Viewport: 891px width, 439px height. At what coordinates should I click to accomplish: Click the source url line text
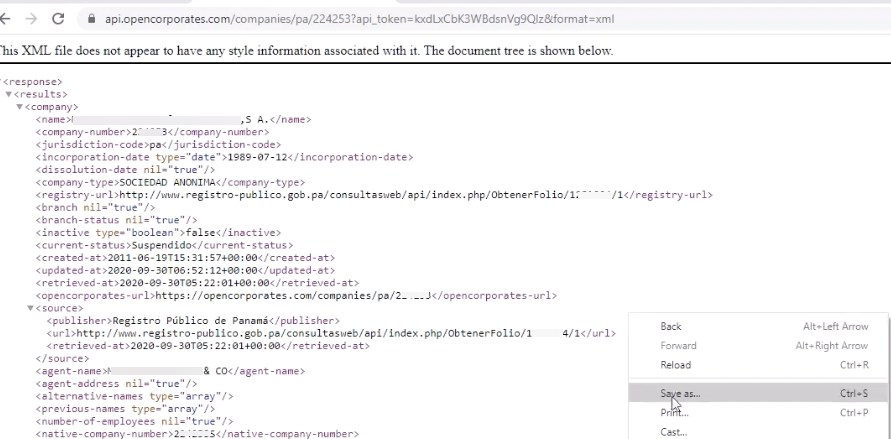(331, 333)
